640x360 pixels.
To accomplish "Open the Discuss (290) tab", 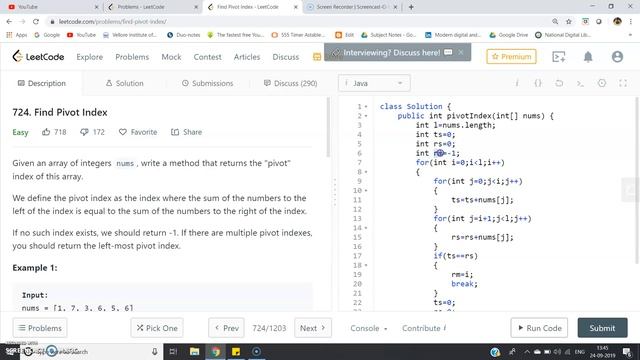I will click(290, 83).
